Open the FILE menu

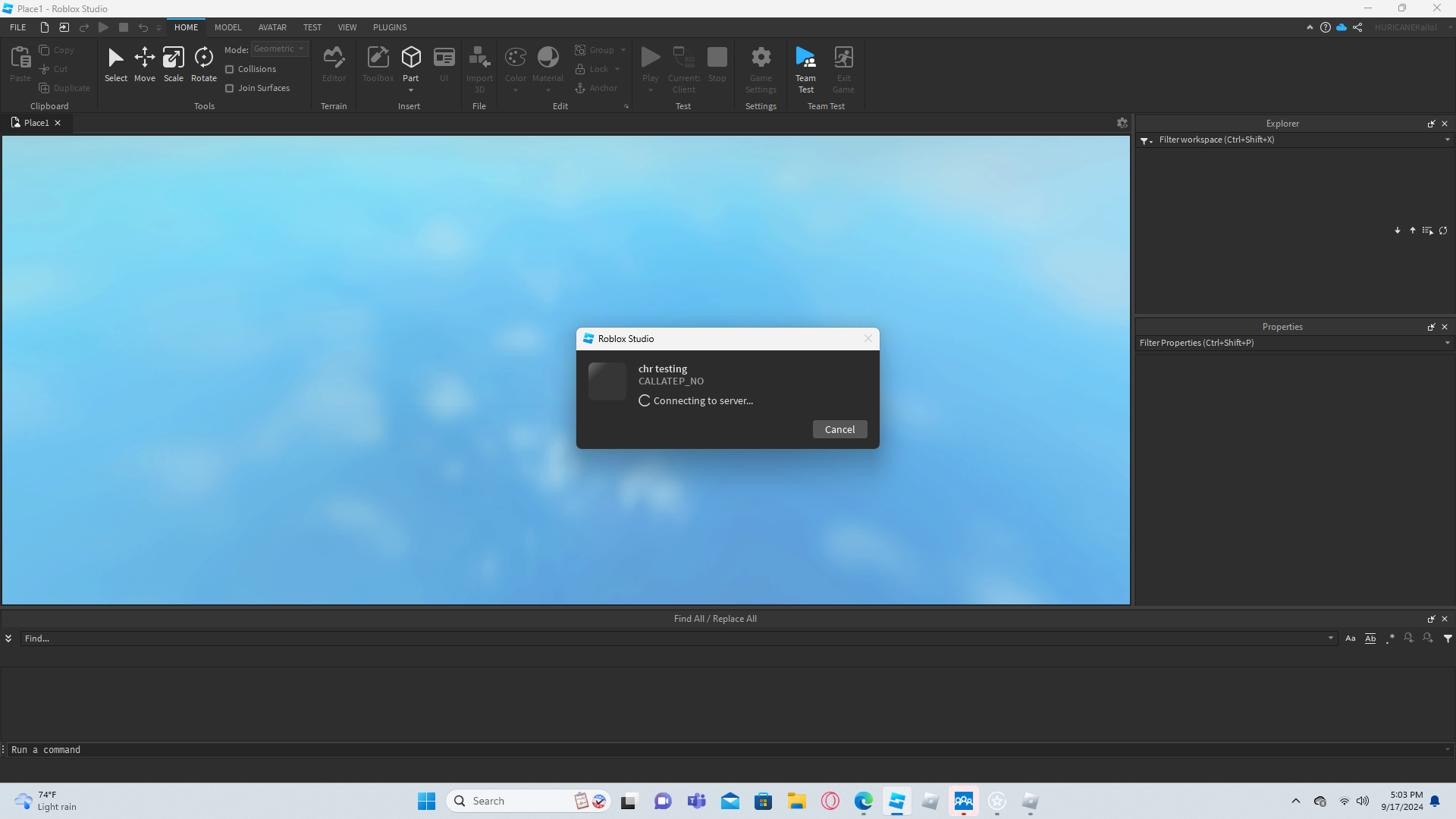[x=18, y=27]
